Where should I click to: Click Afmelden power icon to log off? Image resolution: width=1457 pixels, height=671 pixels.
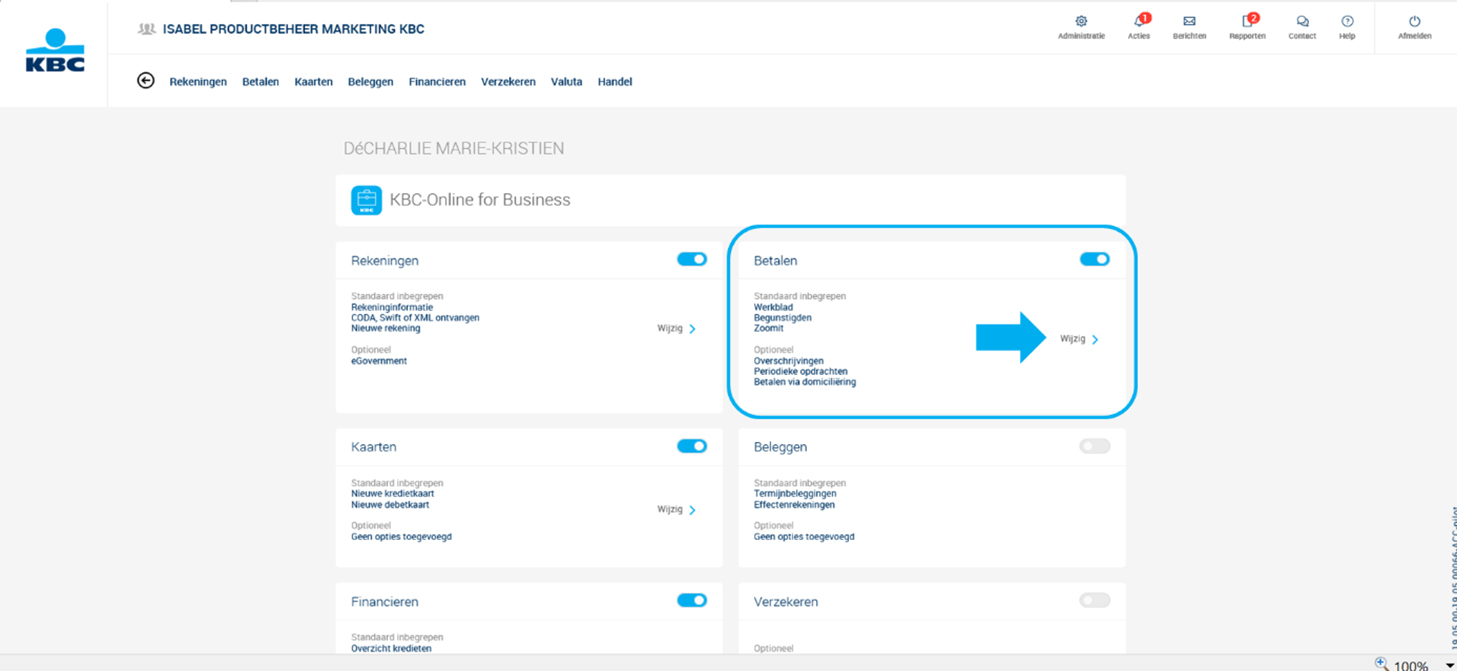1415,21
